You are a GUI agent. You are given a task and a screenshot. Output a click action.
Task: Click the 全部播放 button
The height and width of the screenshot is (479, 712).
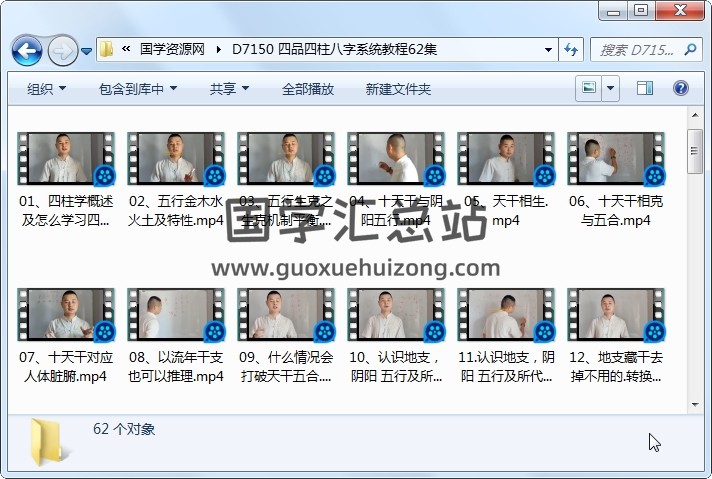pyautogui.click(x=307, y=89)
